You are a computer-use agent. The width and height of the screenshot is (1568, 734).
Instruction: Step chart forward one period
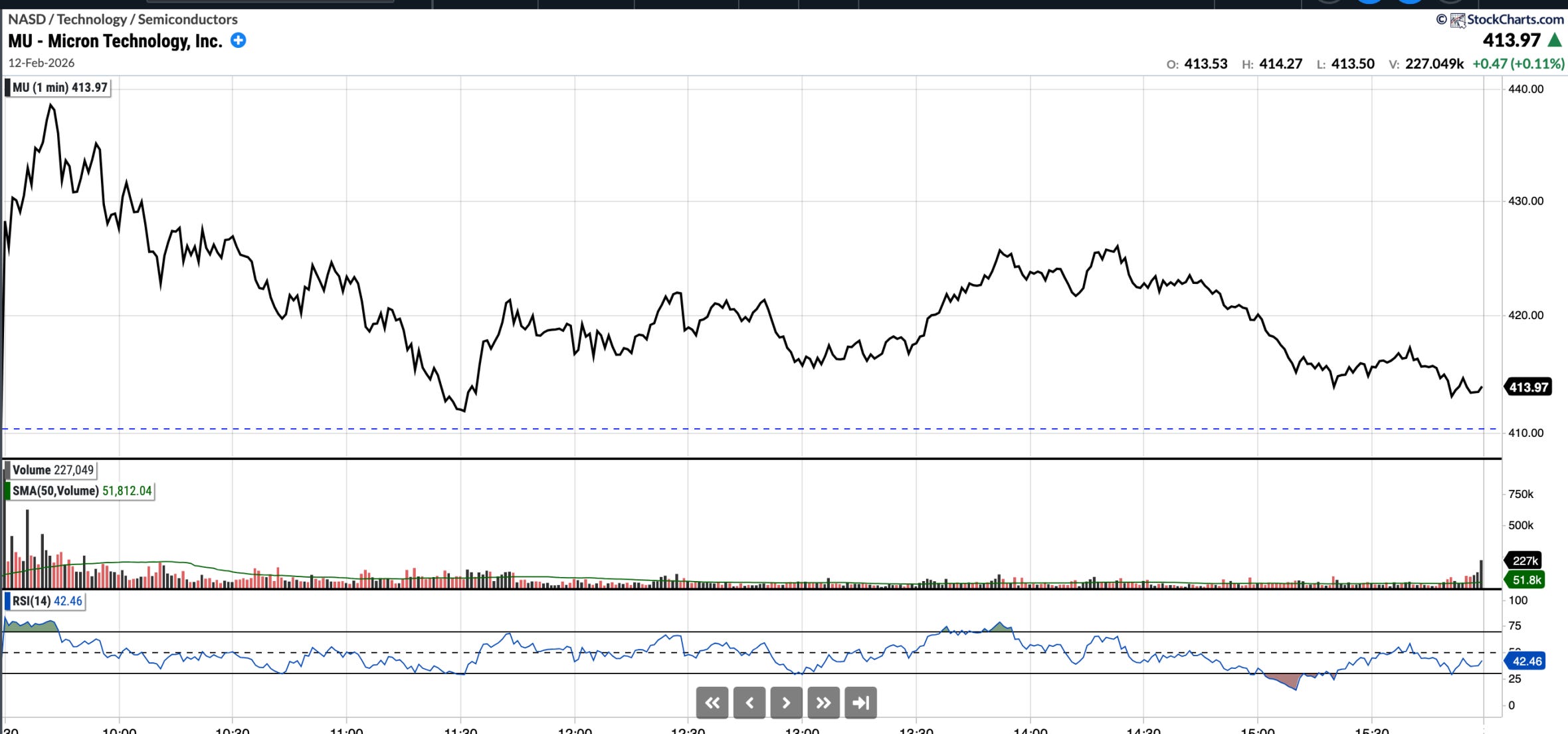[786, 703]
